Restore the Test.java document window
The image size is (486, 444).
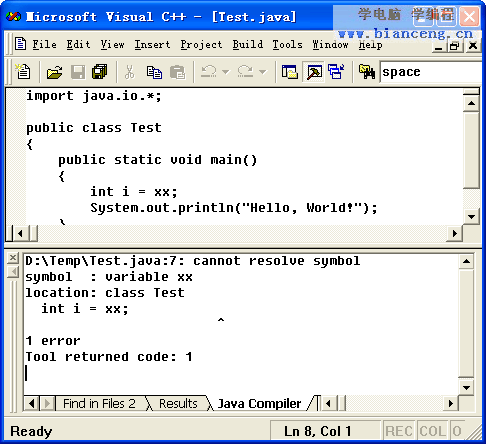[x=454, y=46]
